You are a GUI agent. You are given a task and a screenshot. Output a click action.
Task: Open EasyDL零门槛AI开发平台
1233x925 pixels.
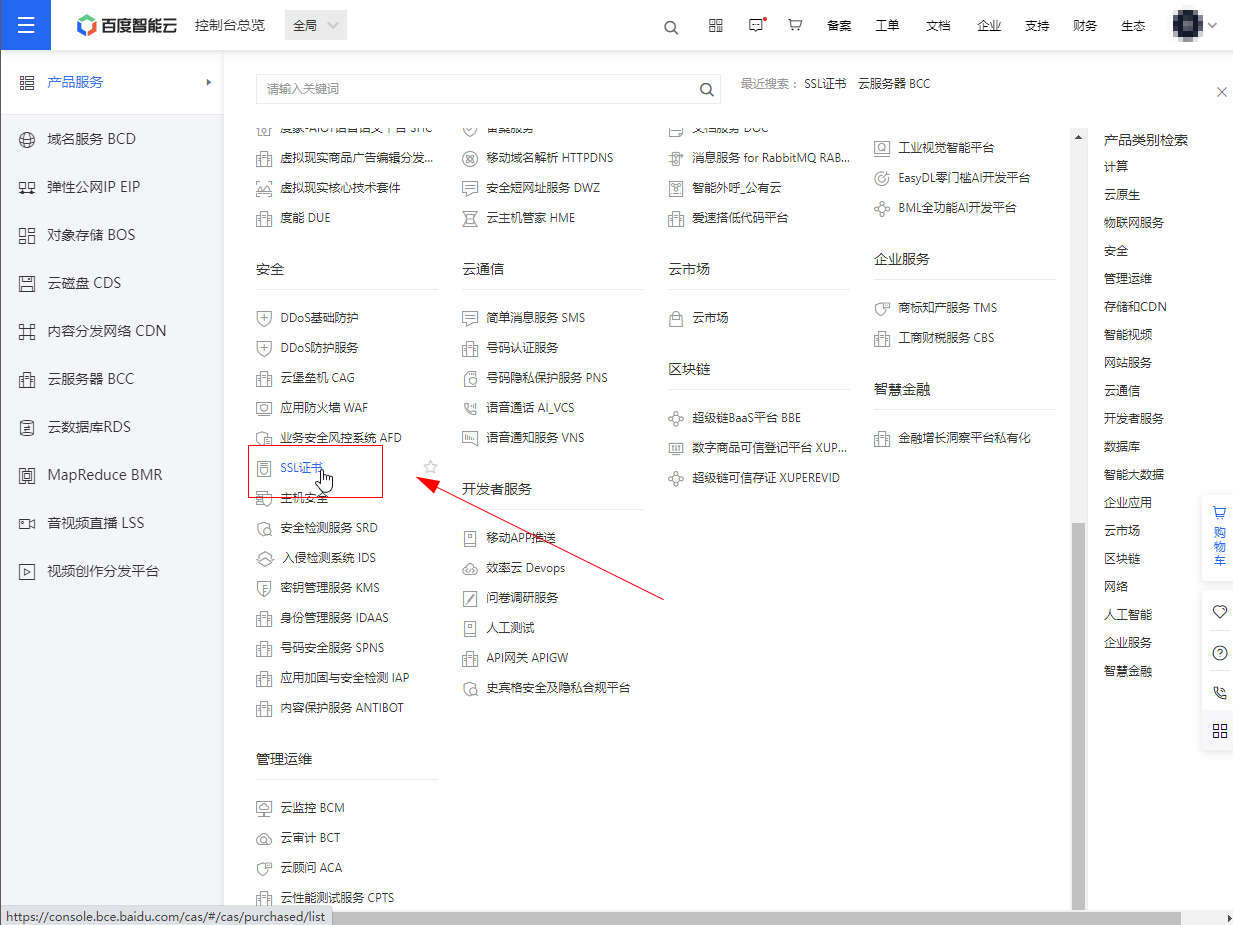(964, 178)
